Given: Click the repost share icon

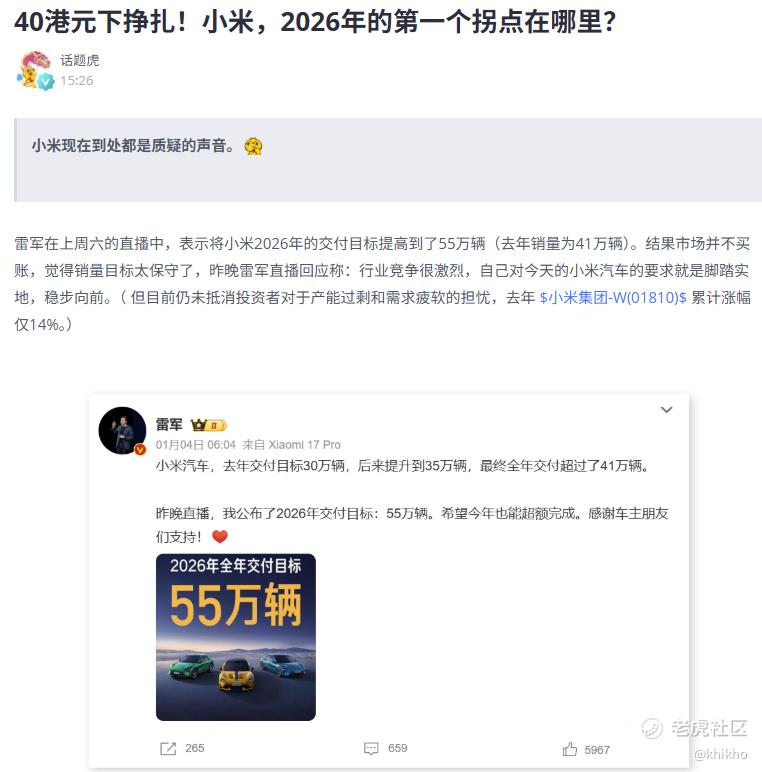Looking at the screenshot, I should click(168, 748).
